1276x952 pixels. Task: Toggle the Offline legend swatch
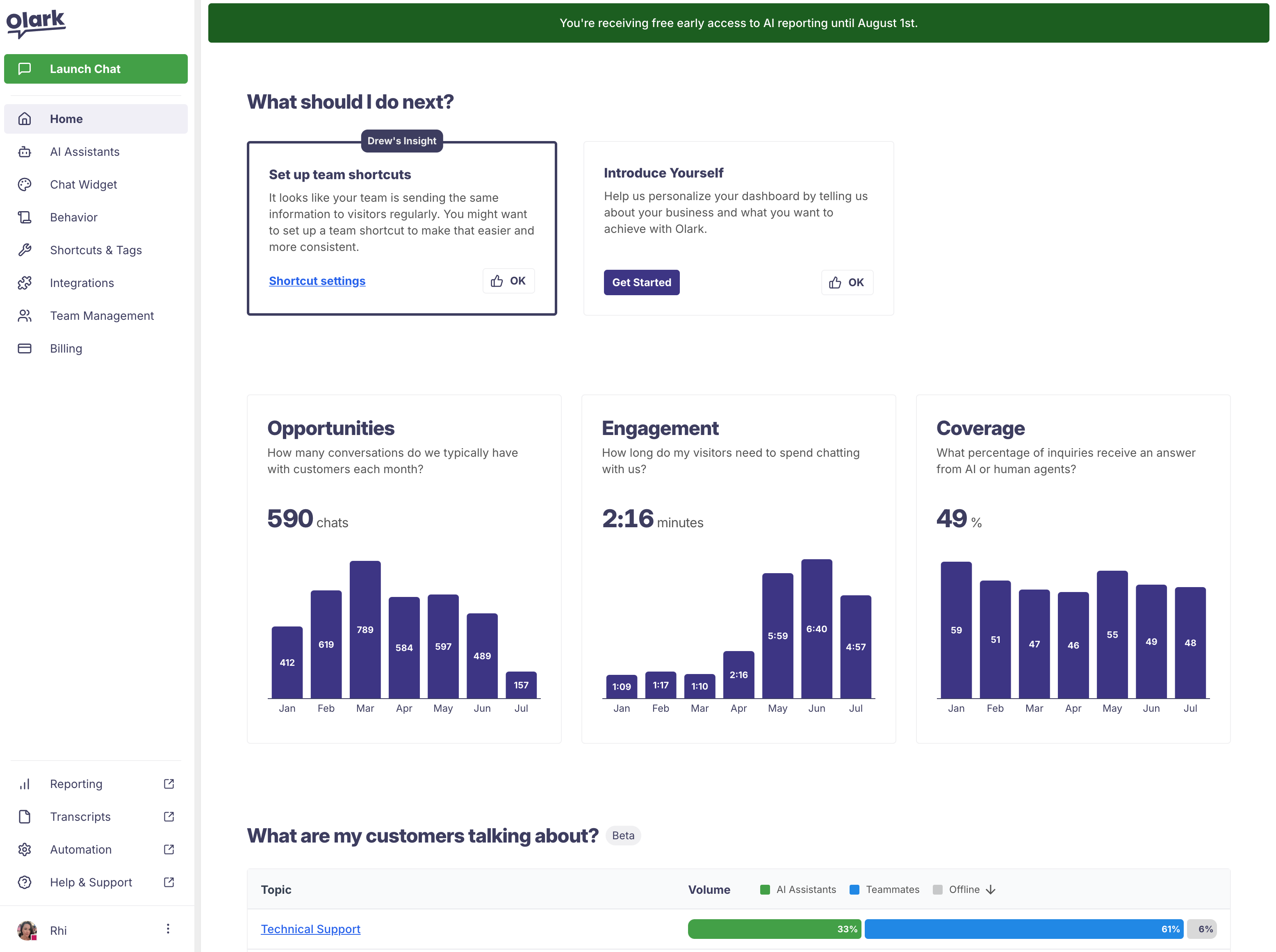click(938, 889)
